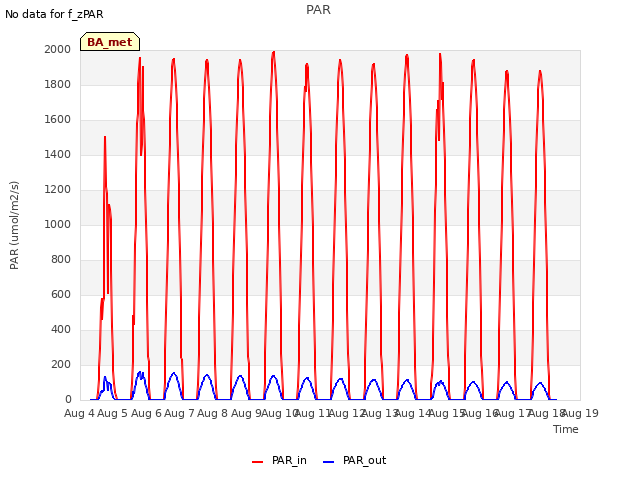The width and height of the screenshot is (640, 480).
Task: Click the 1600 y-axis tick label
Action: (58, 120)
